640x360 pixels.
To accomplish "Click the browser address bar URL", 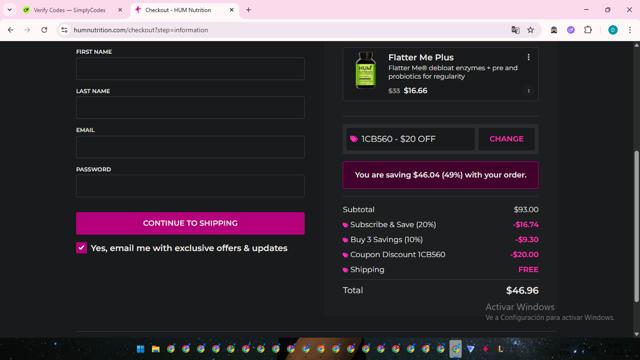I will point(141,30).
